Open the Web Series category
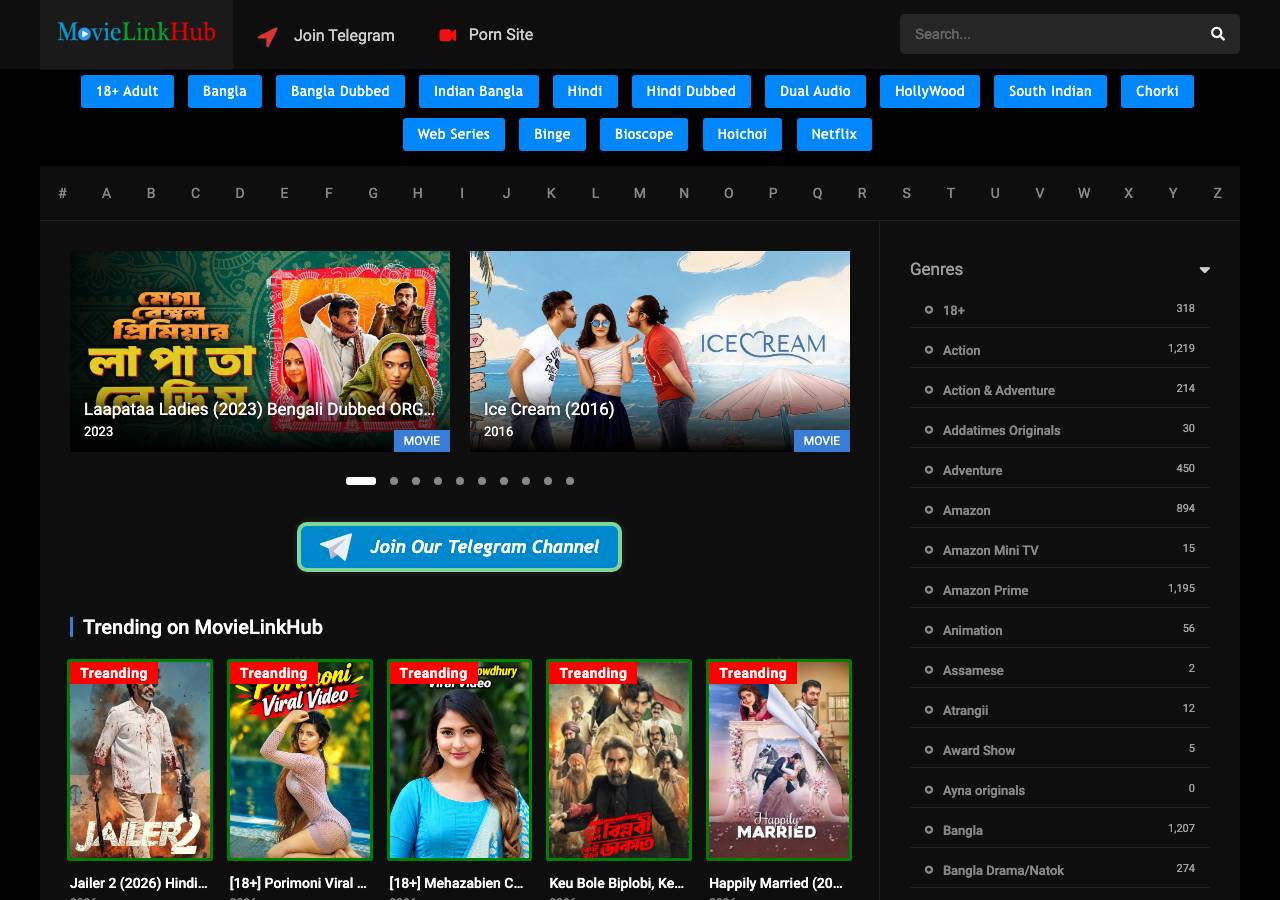 pyautogui.click(x=454, y=134)
